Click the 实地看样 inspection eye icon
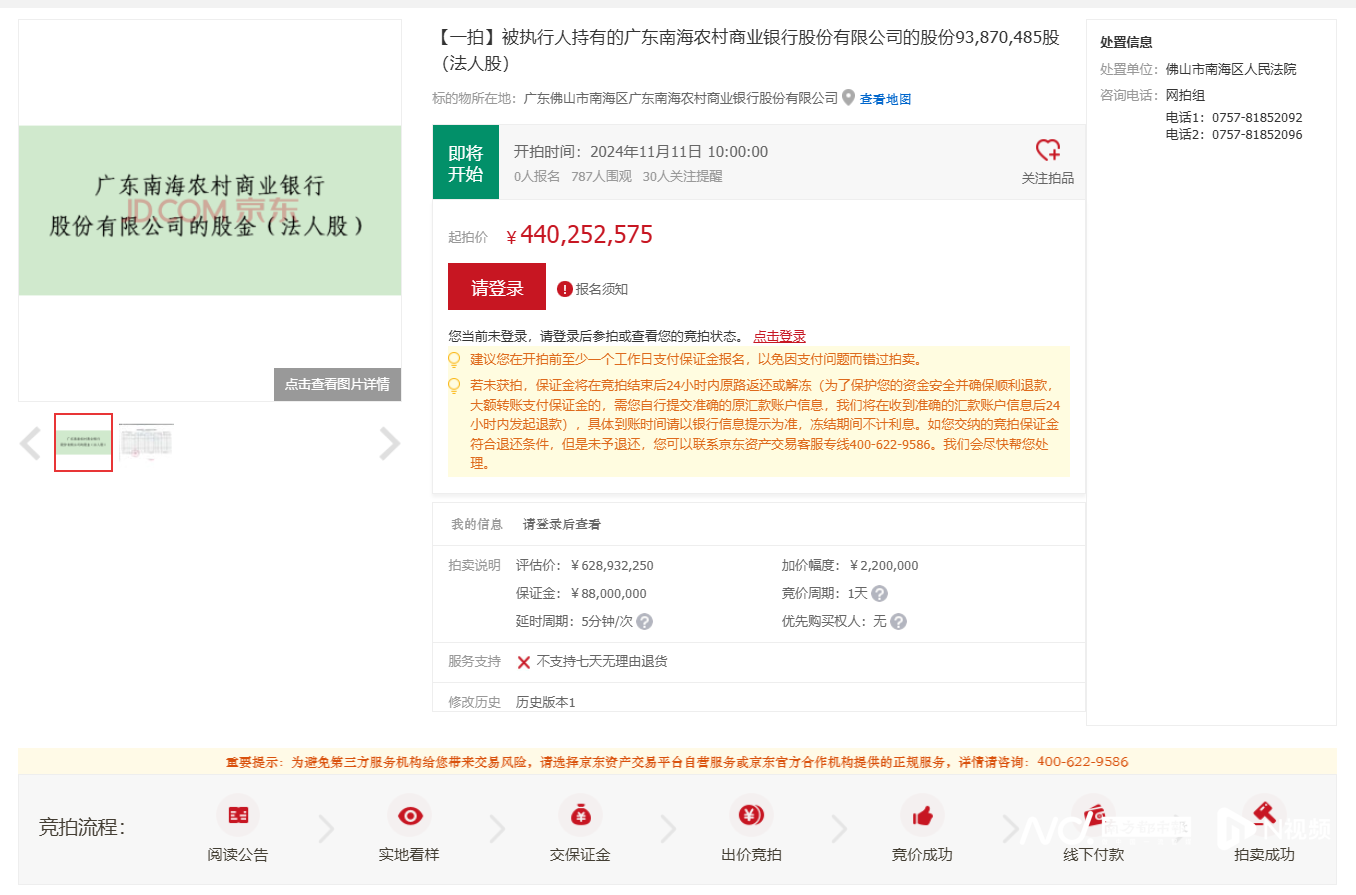1356x895 pixels. [x=409, y=816]
